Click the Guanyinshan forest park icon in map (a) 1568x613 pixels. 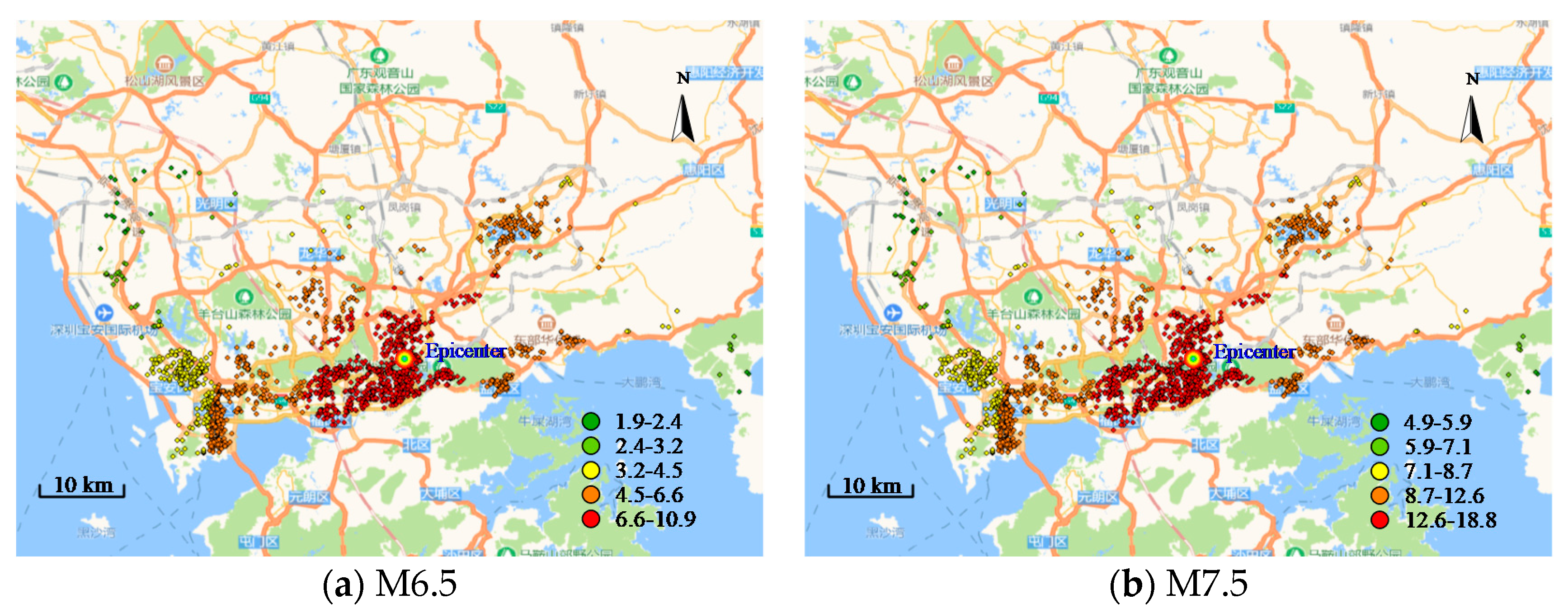[379, 56]
